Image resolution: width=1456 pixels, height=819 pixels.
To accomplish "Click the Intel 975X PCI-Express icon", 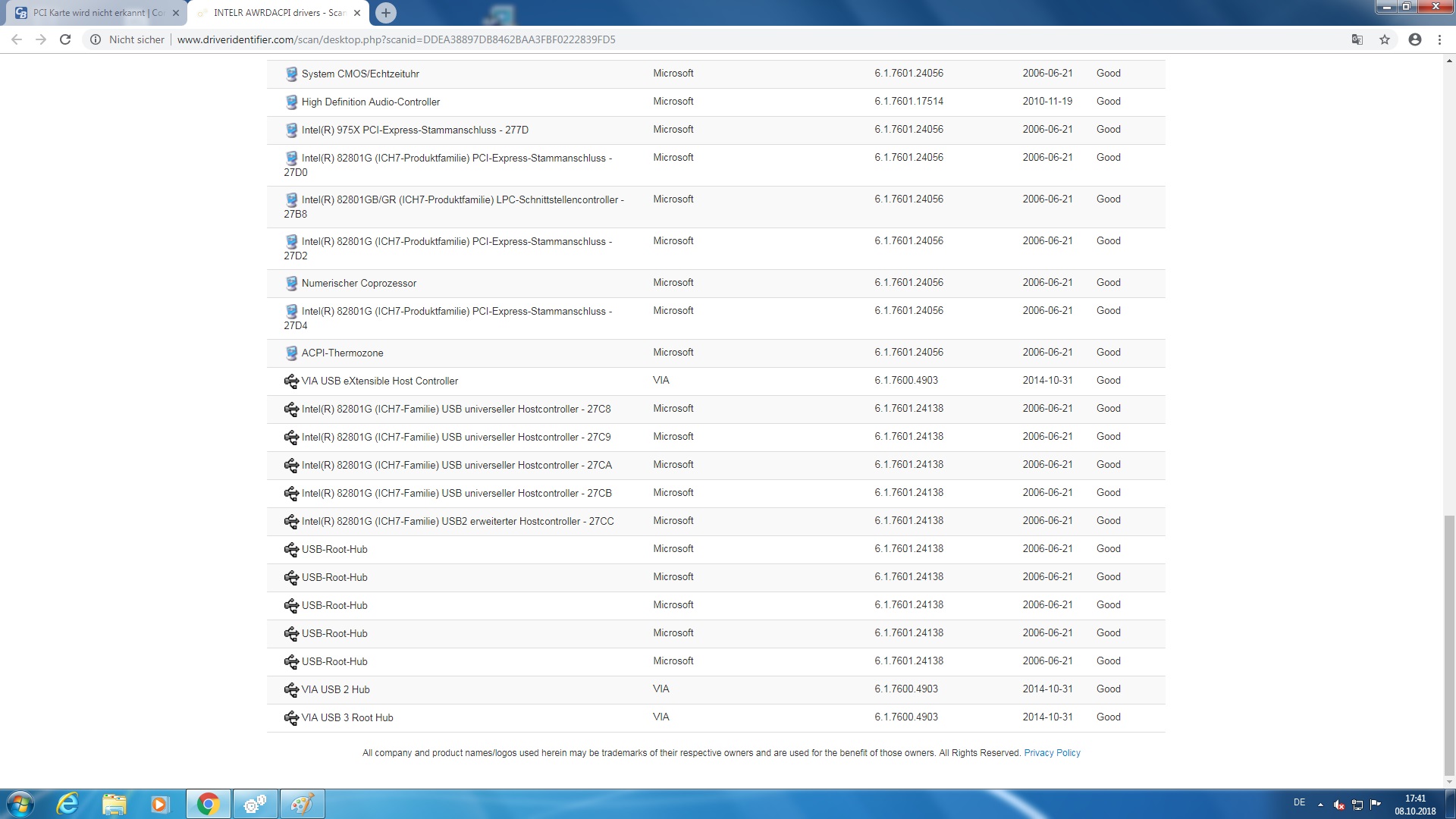I will (x=291, y=130).
